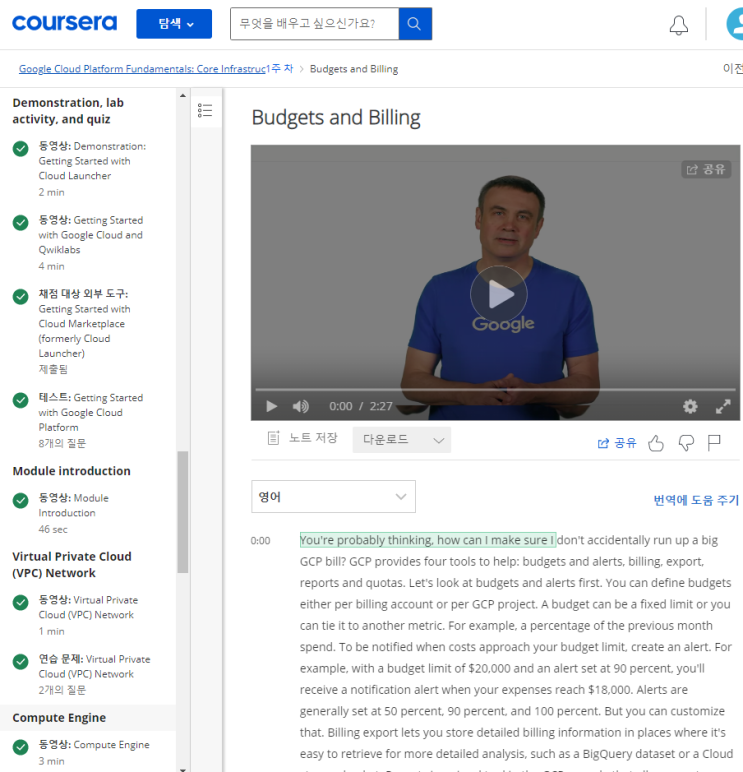Jump to 0:00 transcript timestamp
Image resolution: width=743 pixels, height=772 pixels.
point(260,541)
